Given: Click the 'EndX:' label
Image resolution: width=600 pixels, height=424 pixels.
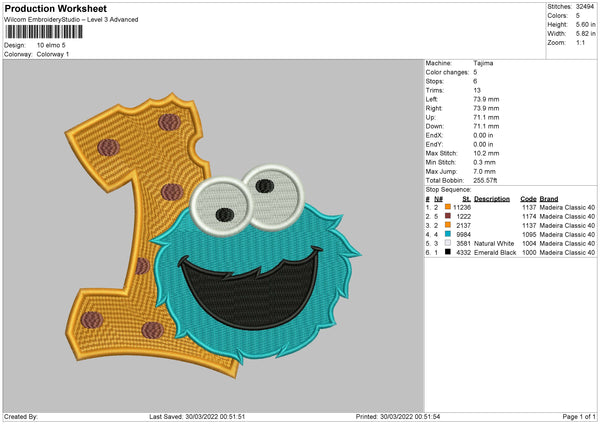Looking at the screenshot, I should 434,135.
